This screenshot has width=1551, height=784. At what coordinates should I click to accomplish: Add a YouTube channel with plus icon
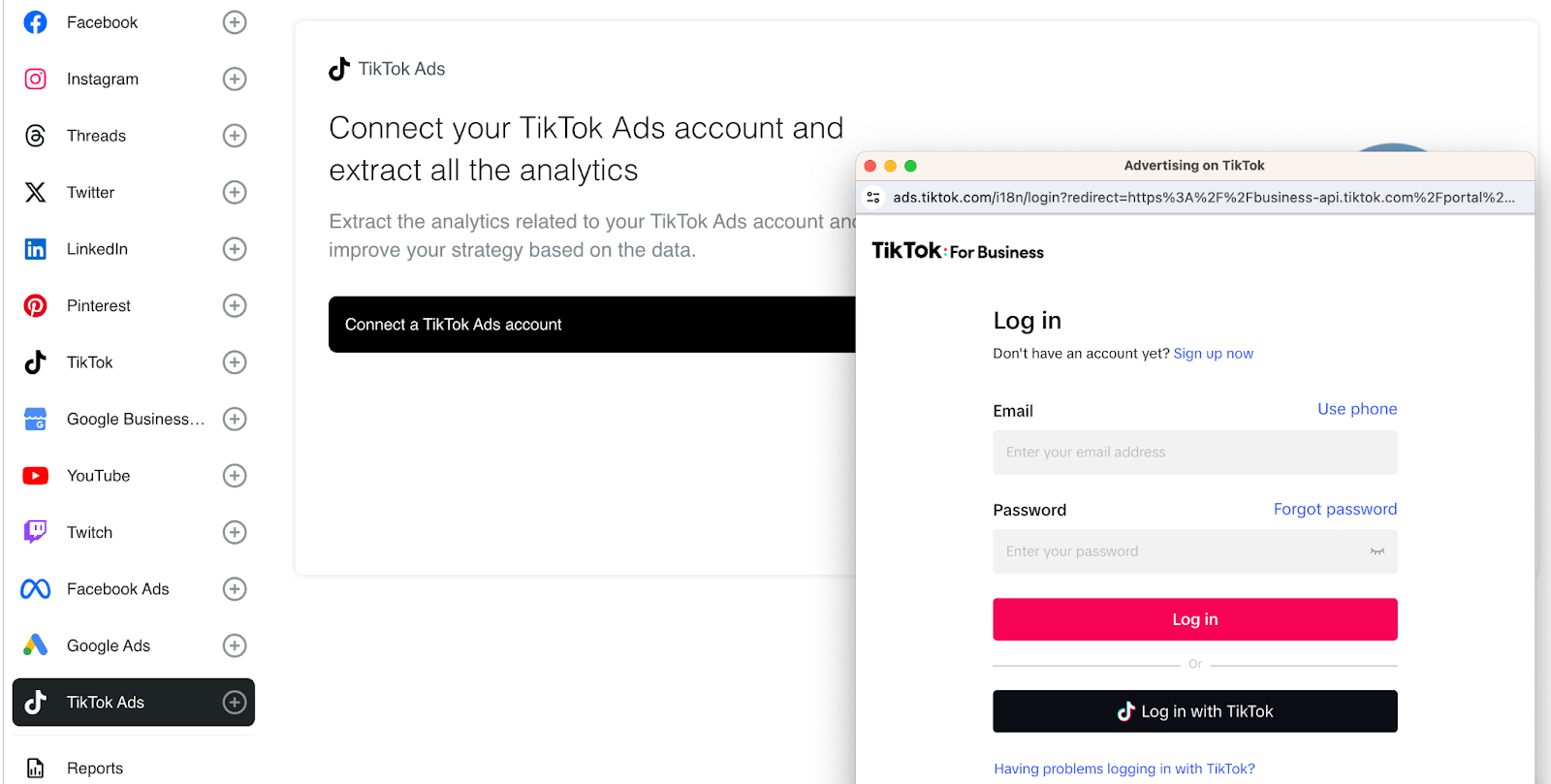[x=235, y=476]
